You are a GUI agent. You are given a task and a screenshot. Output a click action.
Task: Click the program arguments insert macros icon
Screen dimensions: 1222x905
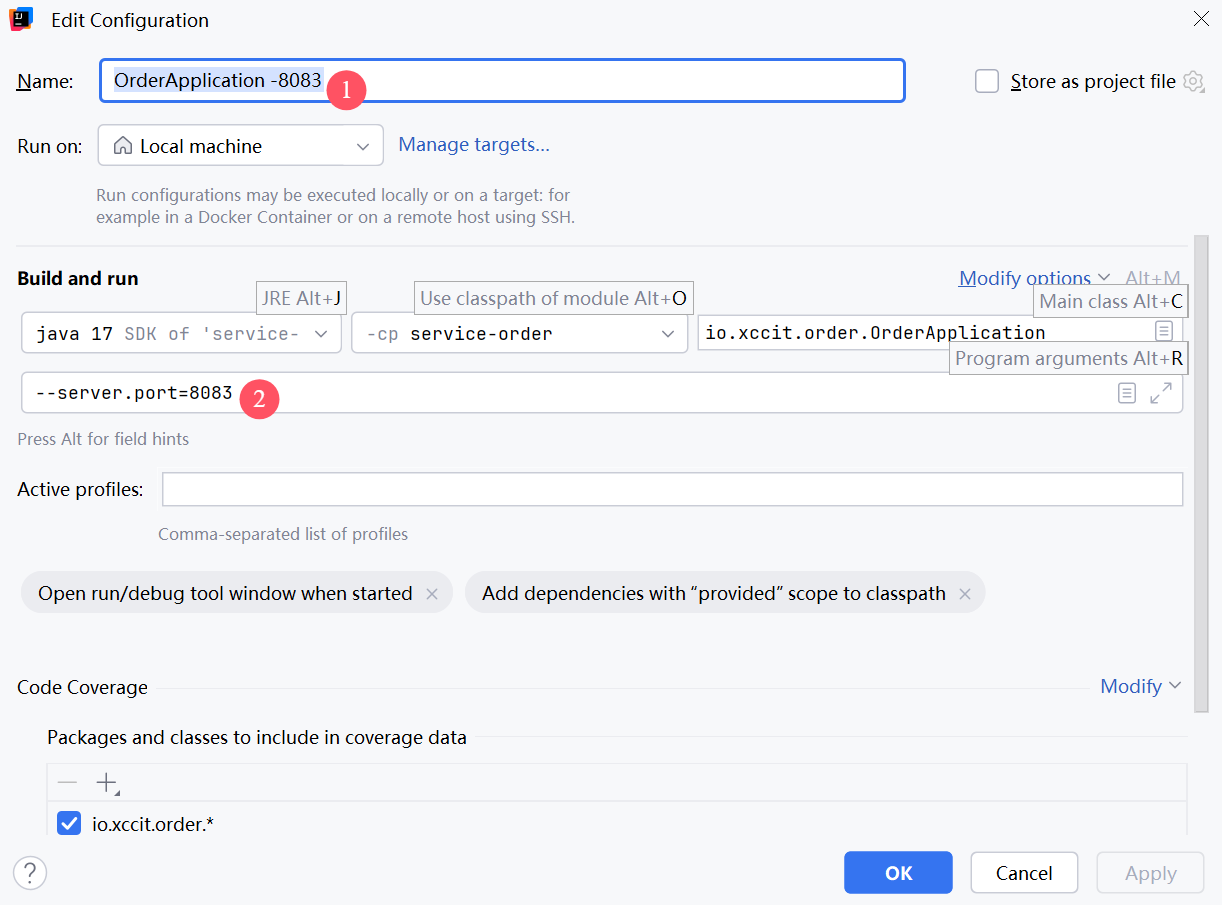coord(1127,393)
